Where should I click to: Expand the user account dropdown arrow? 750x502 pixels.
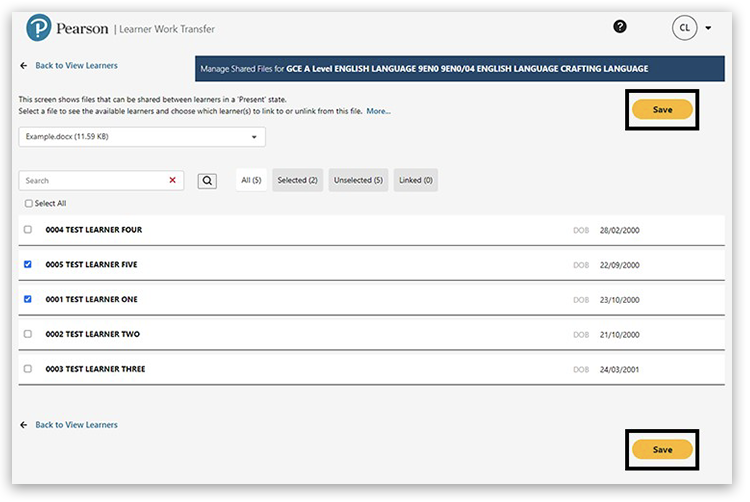pyautogui.click(x=708, y=28)
